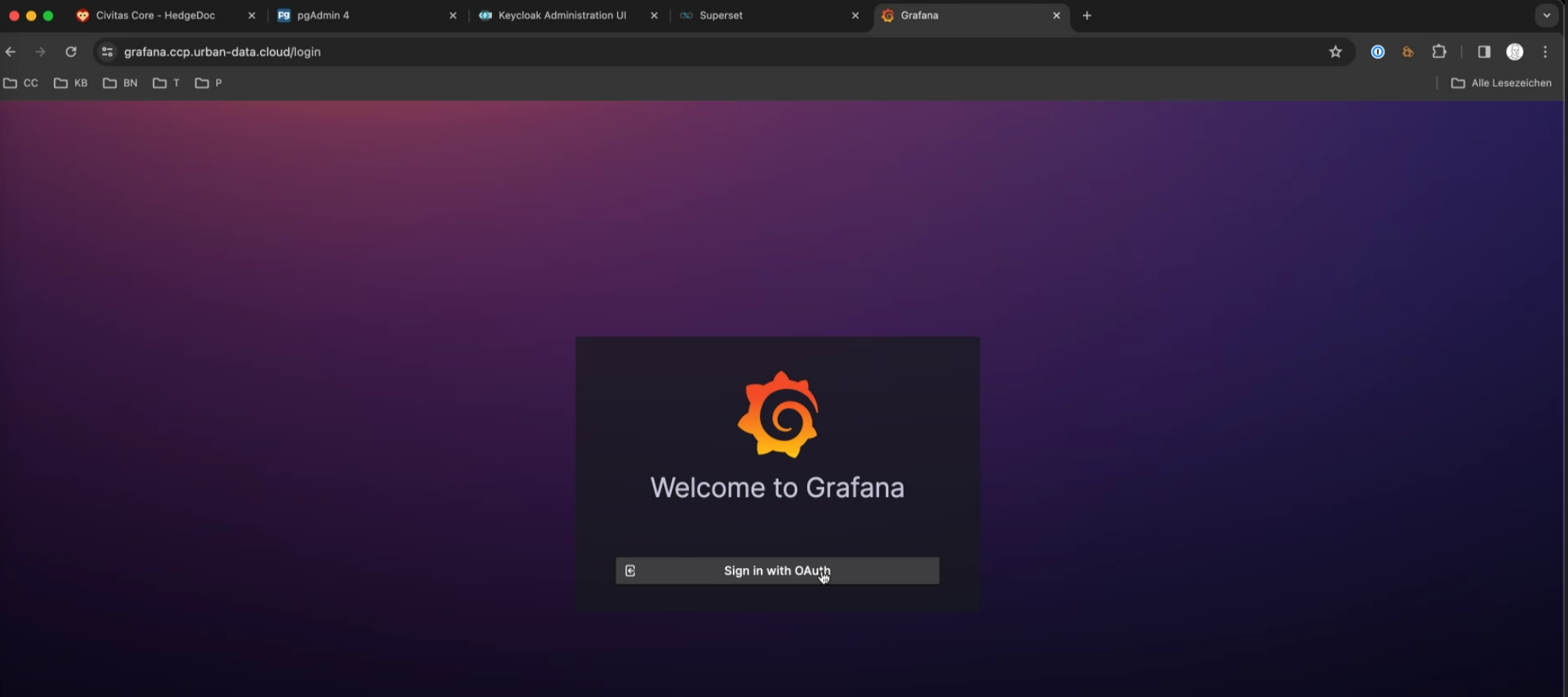Viewport: 1568px width, 697px height.
Task: Click the red close window button
Action: [14, 15]
